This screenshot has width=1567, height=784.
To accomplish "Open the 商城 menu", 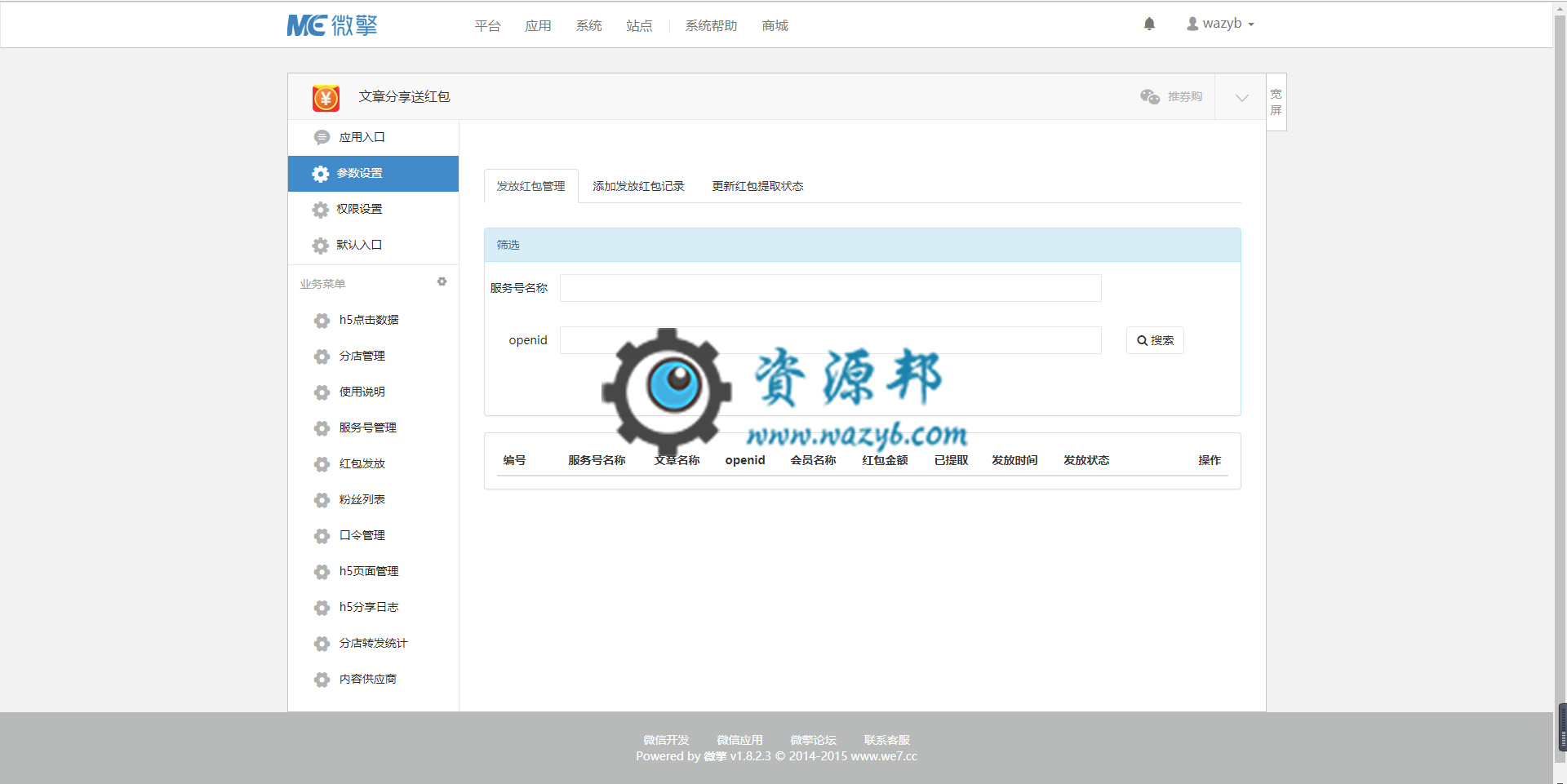I will pos(775,26).
